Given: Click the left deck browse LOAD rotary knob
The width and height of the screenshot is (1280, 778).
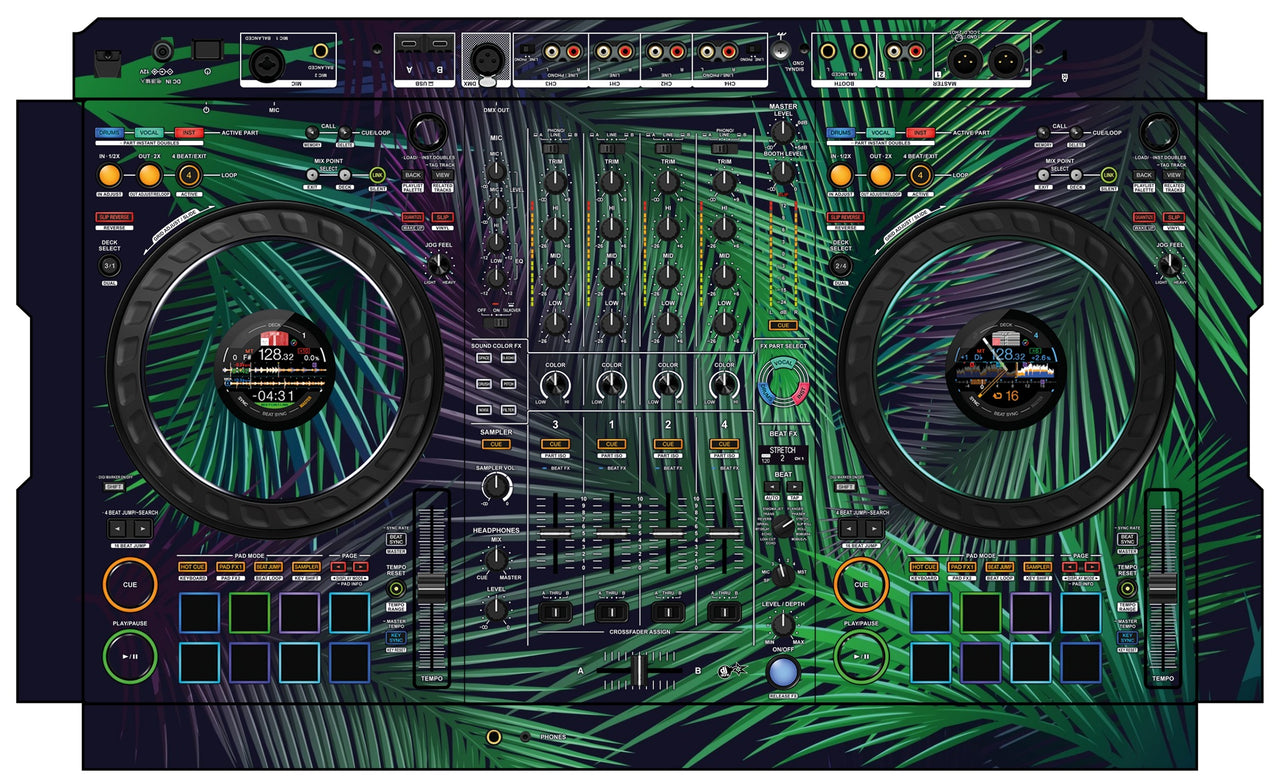Looking at the screenshot, I should click(x=428, y=131).
